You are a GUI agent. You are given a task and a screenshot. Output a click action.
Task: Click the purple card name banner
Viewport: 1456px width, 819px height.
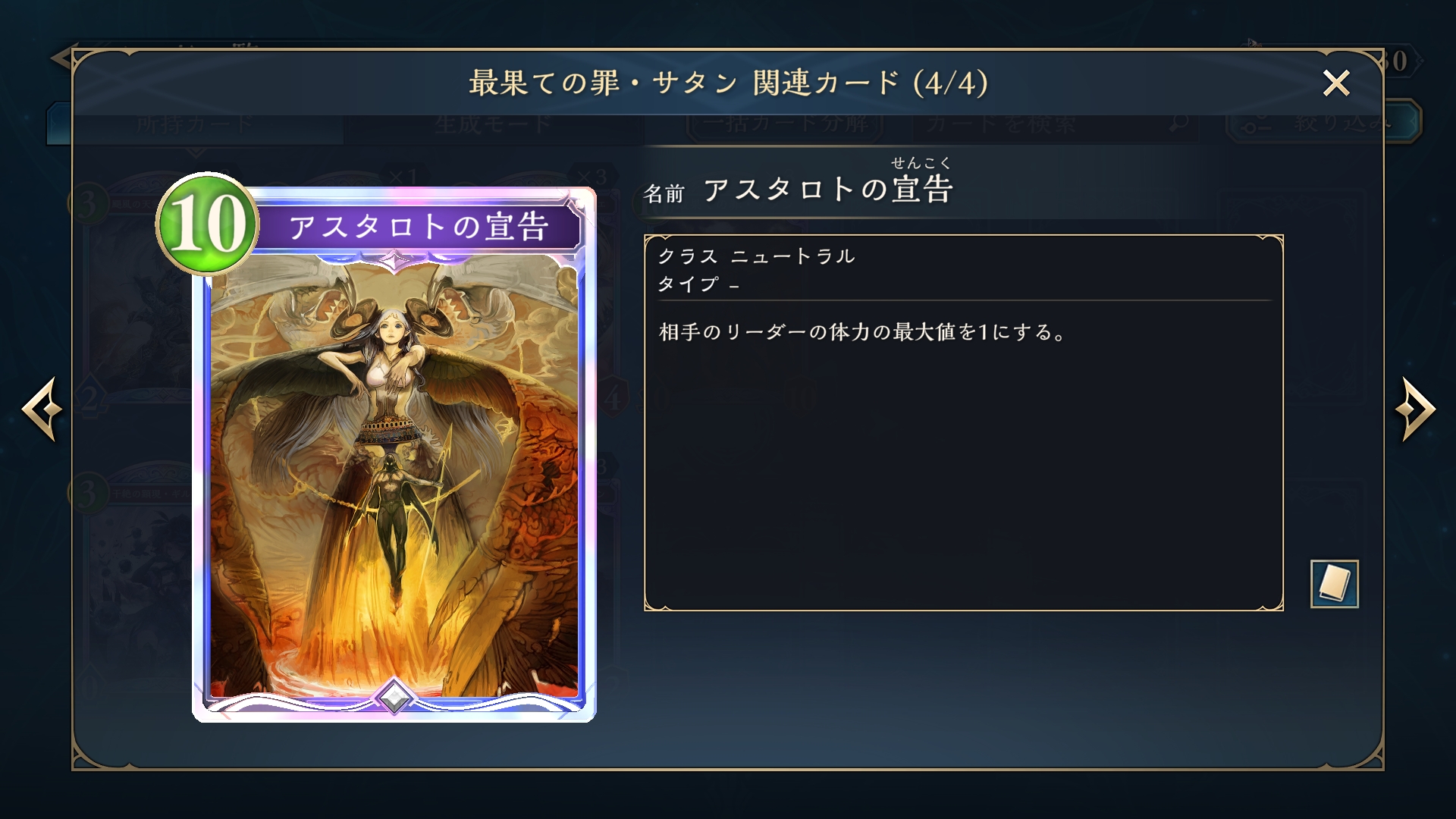[x=419, y=226]
